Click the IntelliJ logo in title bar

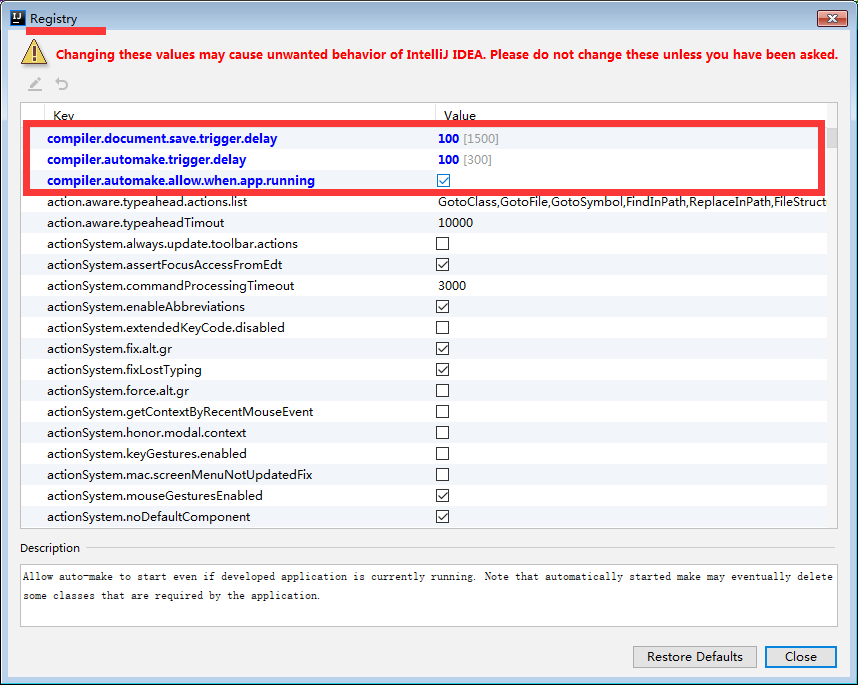click(17, 19)
